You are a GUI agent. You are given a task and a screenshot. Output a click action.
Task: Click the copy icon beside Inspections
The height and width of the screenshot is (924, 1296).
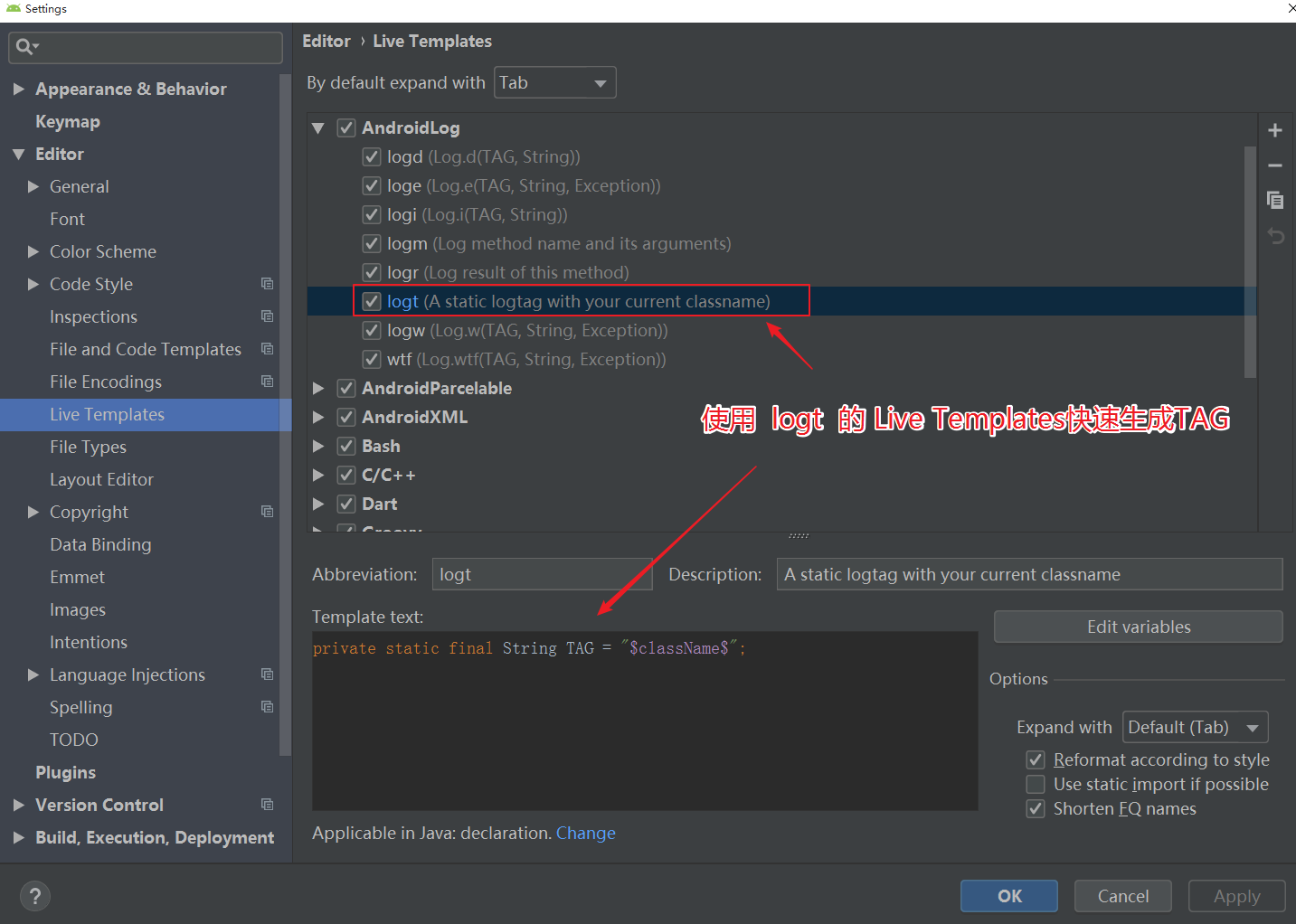[267, 316]
